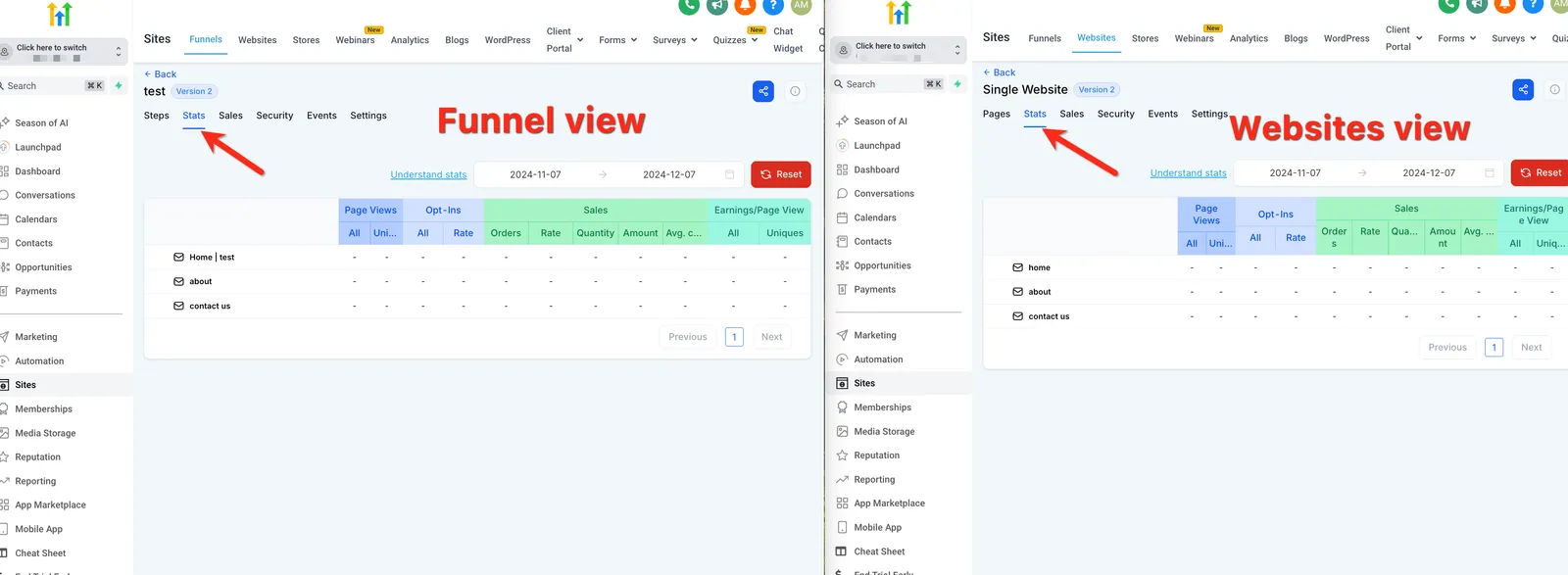
Task: Expand the Surveys dropdown in Funnels nav
Action: coord(675,40)
